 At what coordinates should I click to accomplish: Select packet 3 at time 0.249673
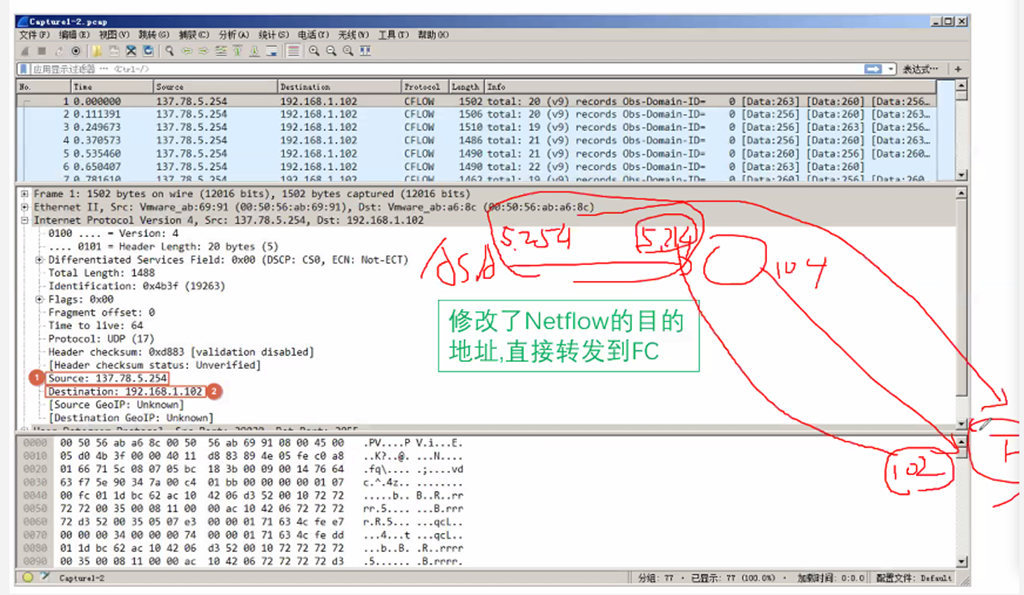pyautogui.click(x=477, y=127)
